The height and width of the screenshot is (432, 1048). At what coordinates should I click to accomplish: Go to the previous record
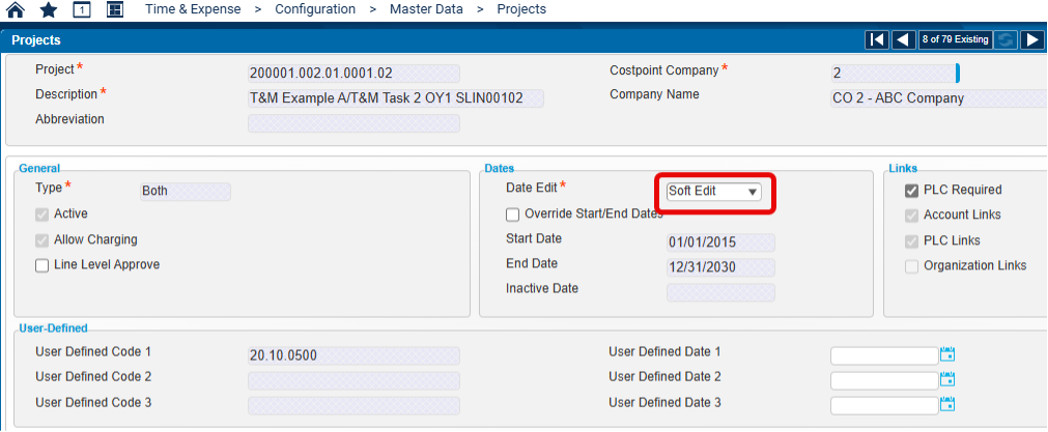(x=903, y=40)
